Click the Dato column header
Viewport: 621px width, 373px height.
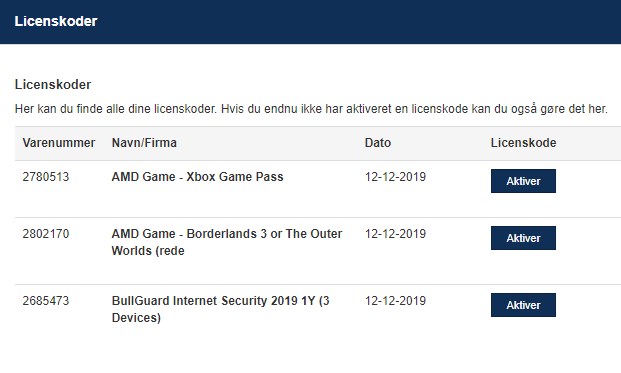pyautogui.click(x=377, y=143)
